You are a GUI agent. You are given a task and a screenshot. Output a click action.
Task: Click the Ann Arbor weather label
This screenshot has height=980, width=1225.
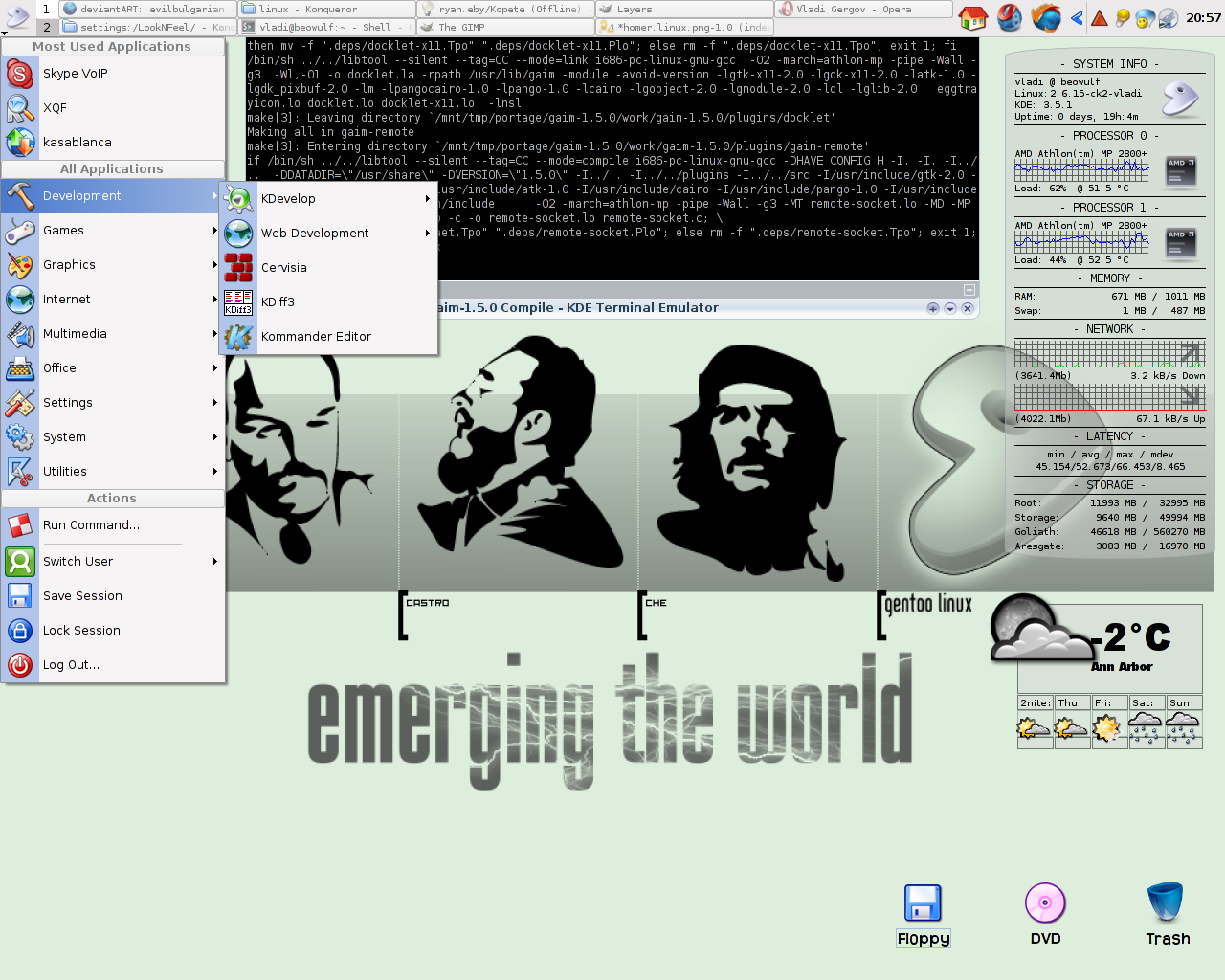1122,667
